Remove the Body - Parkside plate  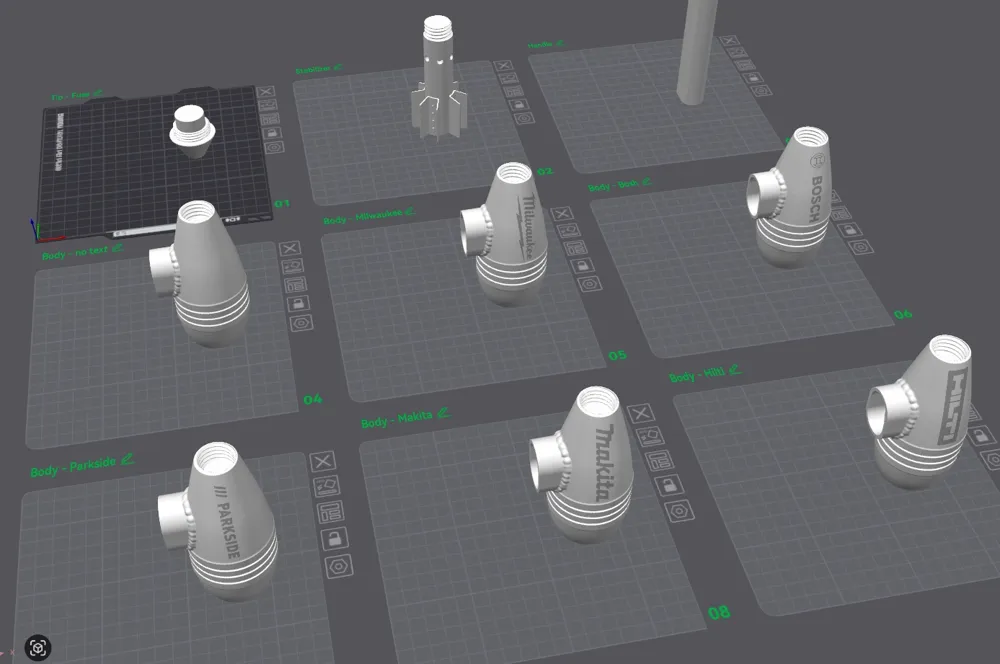point(323,461)
